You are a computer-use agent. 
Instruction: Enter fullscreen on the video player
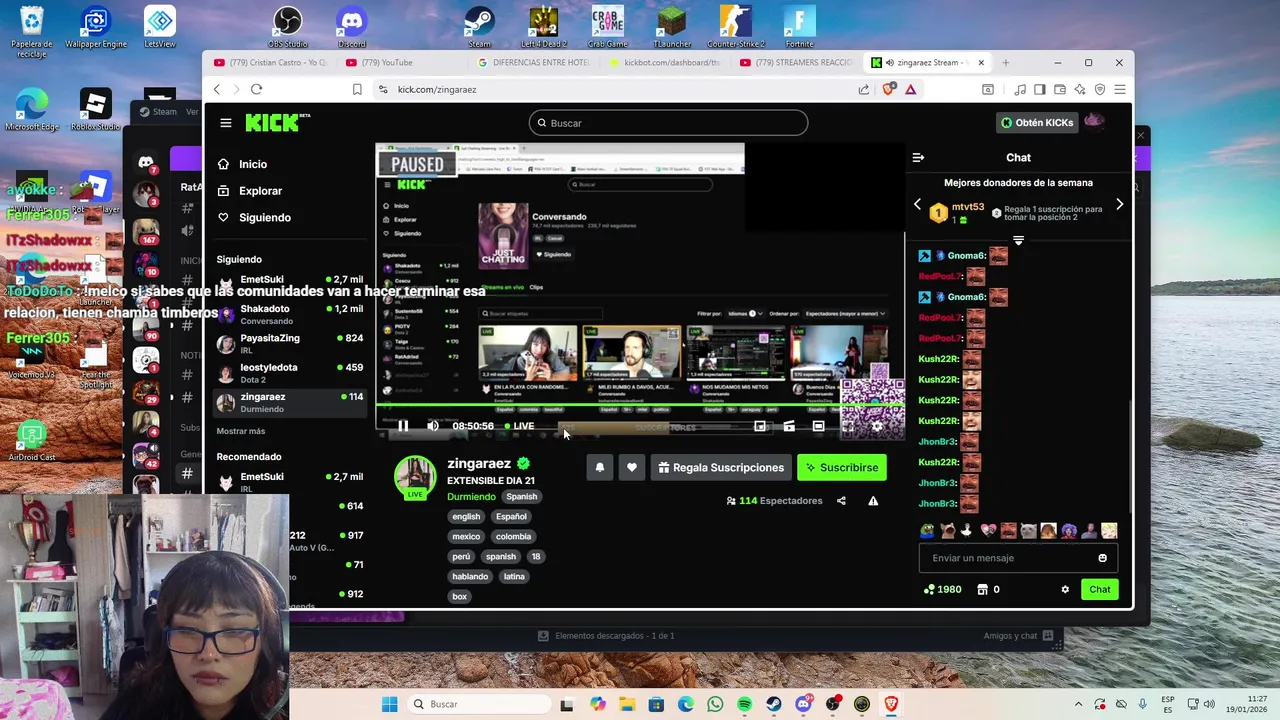[x=848, y=426]
